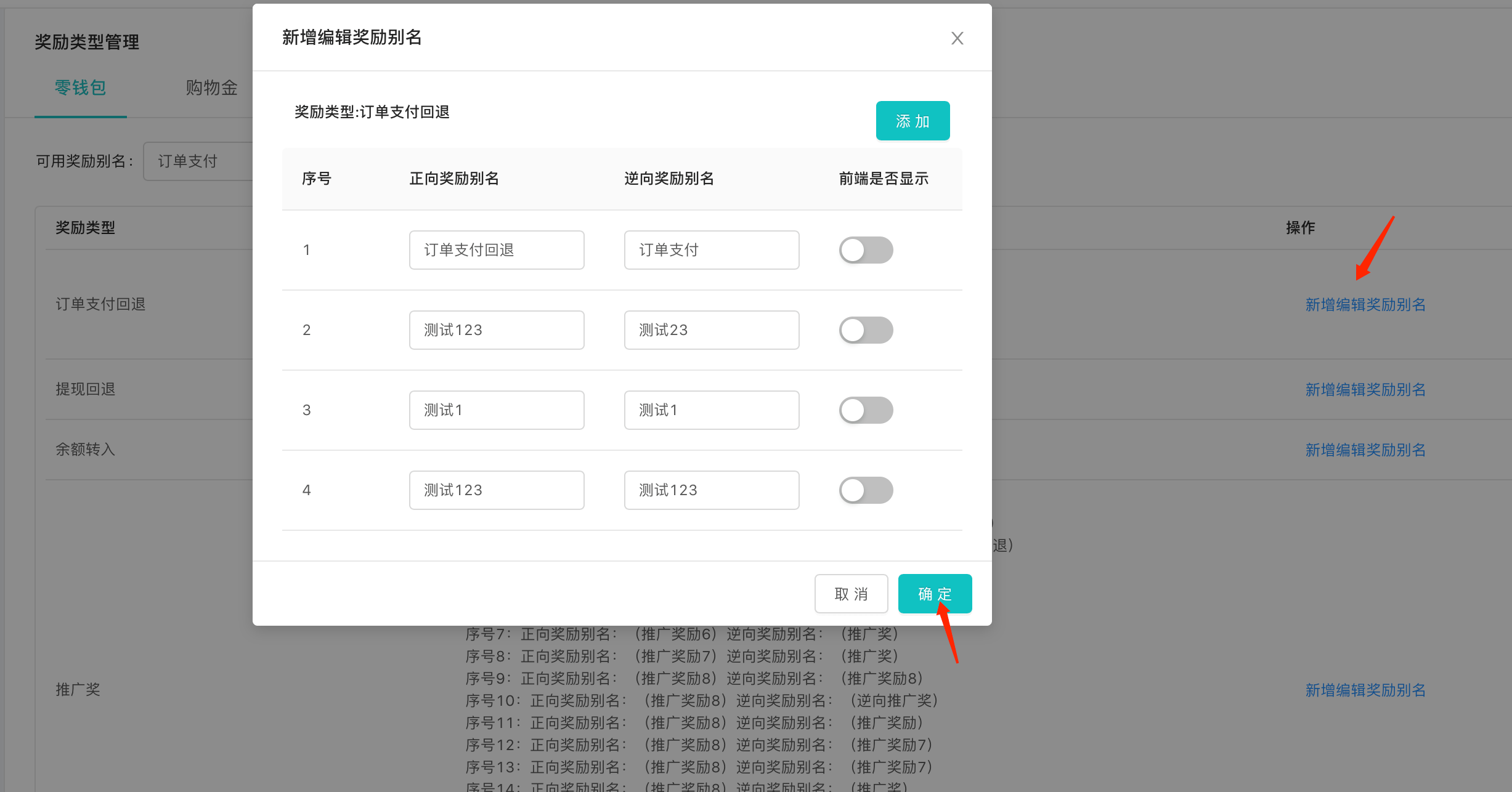The image size is (1512, 792).
Task: Click 新增编辑奖励别名 link for 订单支付回退
Action: click(1365, 304)
